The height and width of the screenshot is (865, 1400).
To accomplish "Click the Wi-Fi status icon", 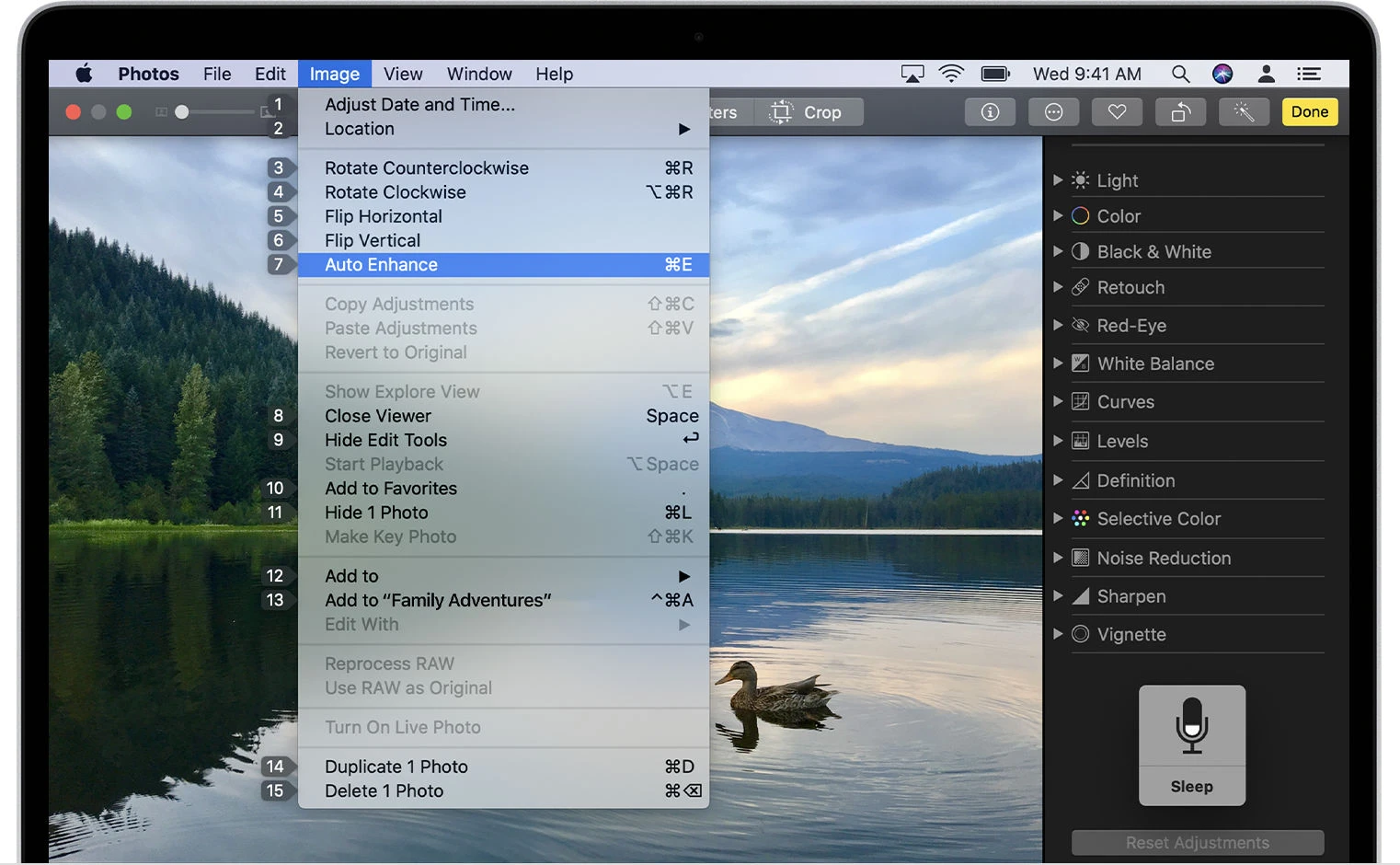I will [951, 74].
